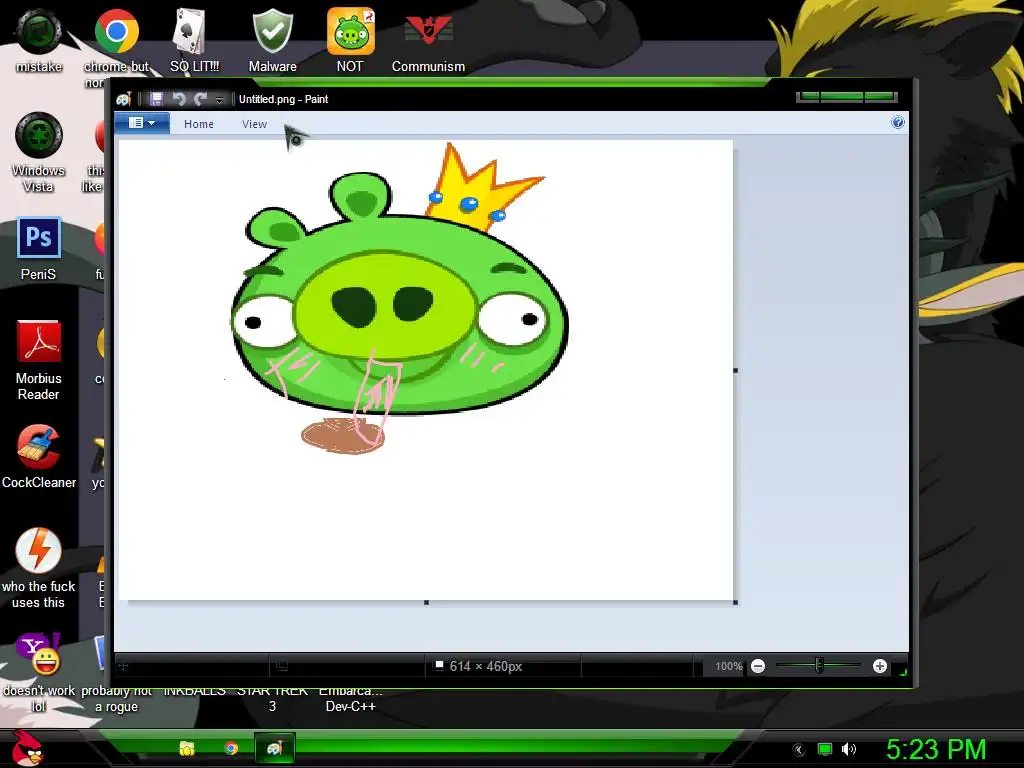Click the Paint taskbar button
The width and height of the screenshot is (1024, 768).
[x=274, y=748]
